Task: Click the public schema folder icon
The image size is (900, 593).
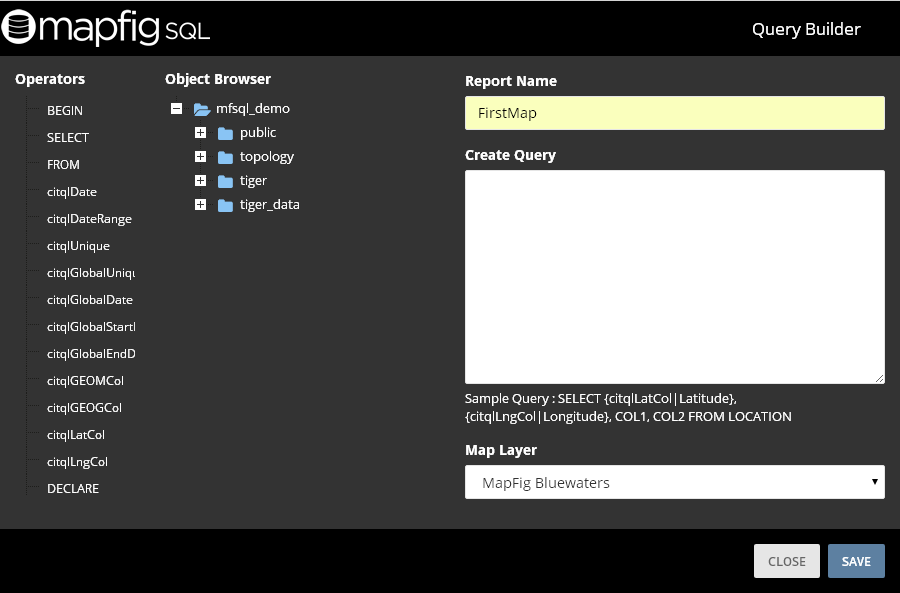Action: pyautogui.click(x=224, y=132)
